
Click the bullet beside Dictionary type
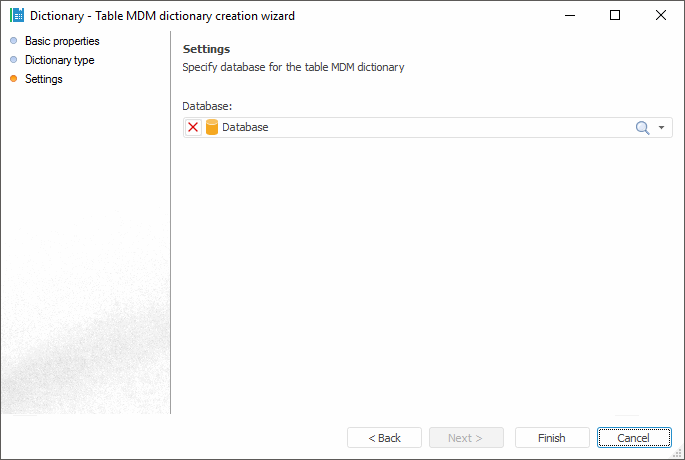13,60
